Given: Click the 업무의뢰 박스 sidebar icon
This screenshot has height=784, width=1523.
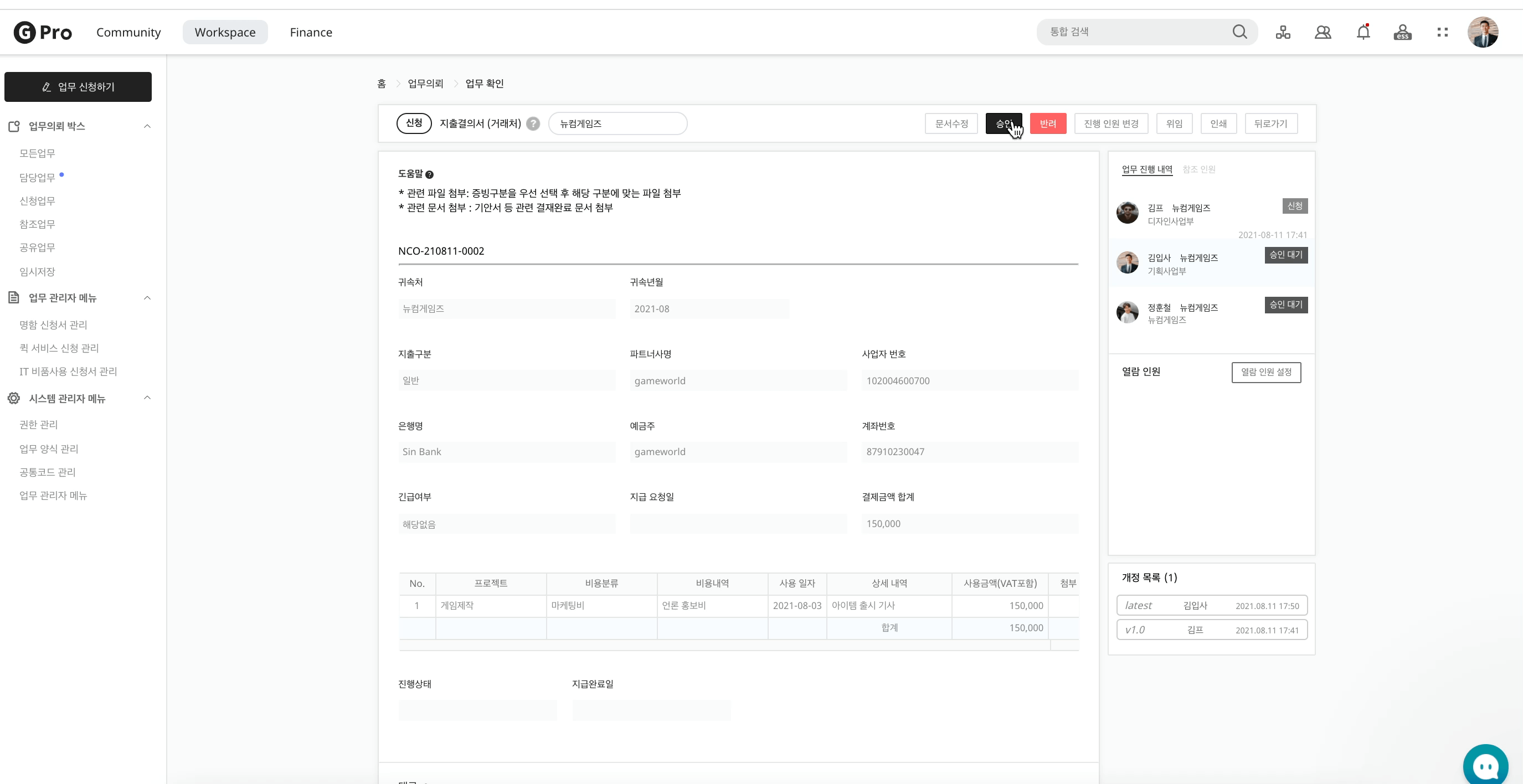Looking at the screenshot, I should (x=14, y=126).
